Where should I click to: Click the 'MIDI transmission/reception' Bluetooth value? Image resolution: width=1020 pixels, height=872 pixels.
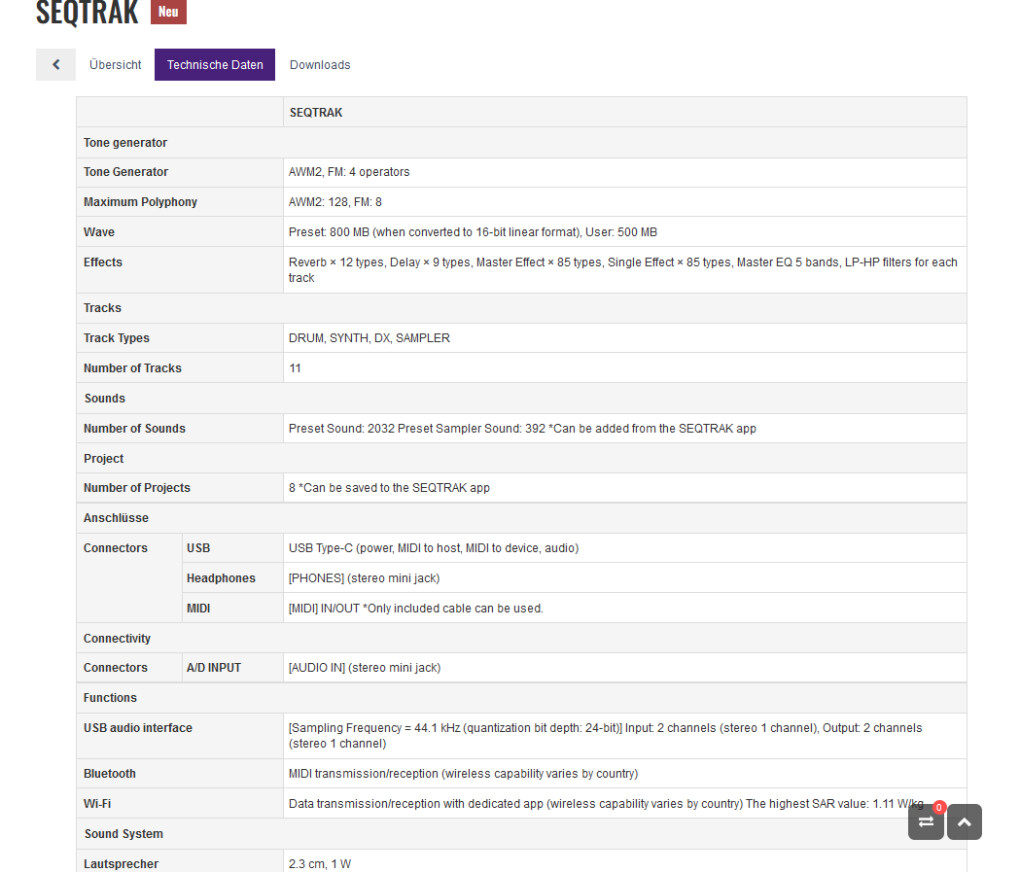(x=463, y=773)
